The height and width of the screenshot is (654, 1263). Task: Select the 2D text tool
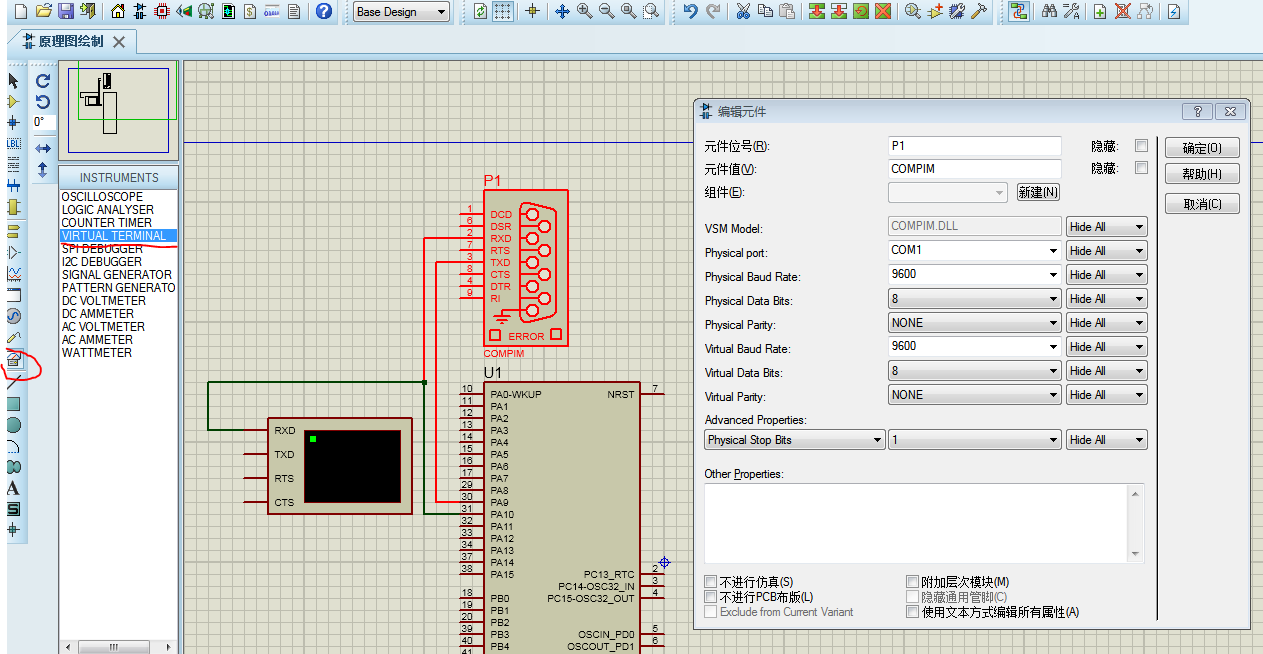[x=13, y=488]
